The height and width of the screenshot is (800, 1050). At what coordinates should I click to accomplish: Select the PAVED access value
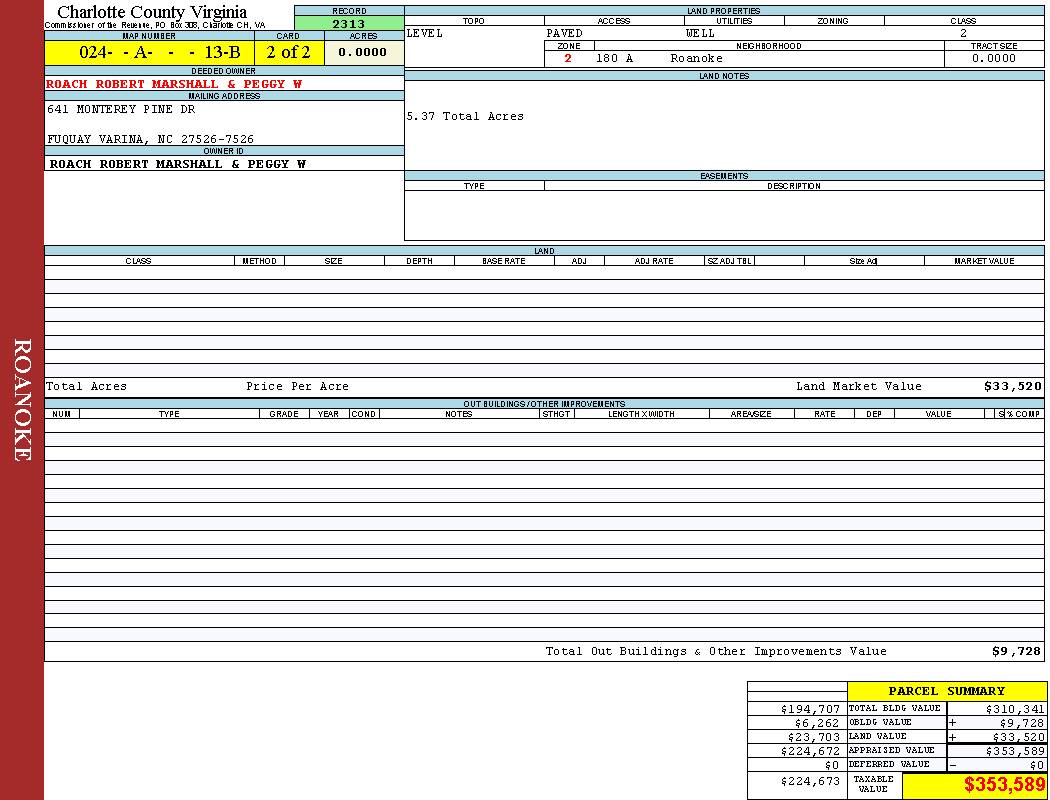pos(565,33)
